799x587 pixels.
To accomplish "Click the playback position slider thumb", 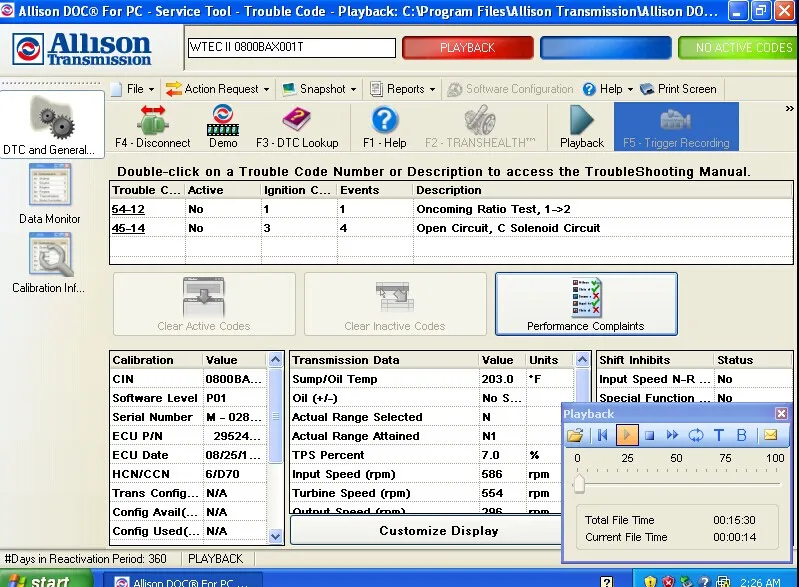I will pos(578,484).
